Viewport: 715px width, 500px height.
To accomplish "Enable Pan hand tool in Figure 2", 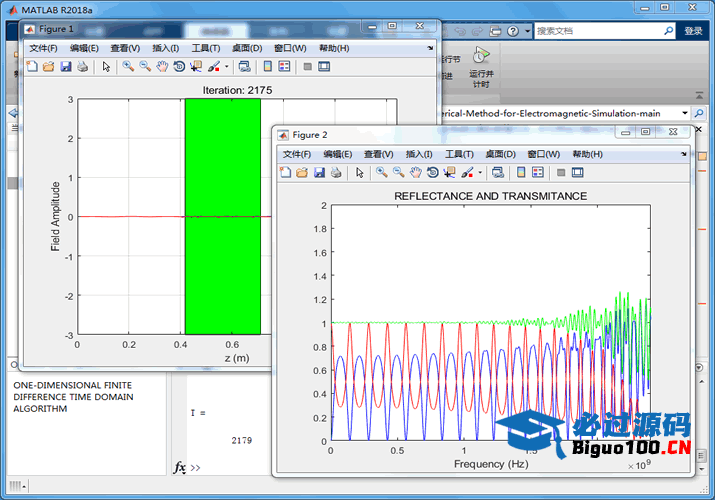I will (415, 172).
